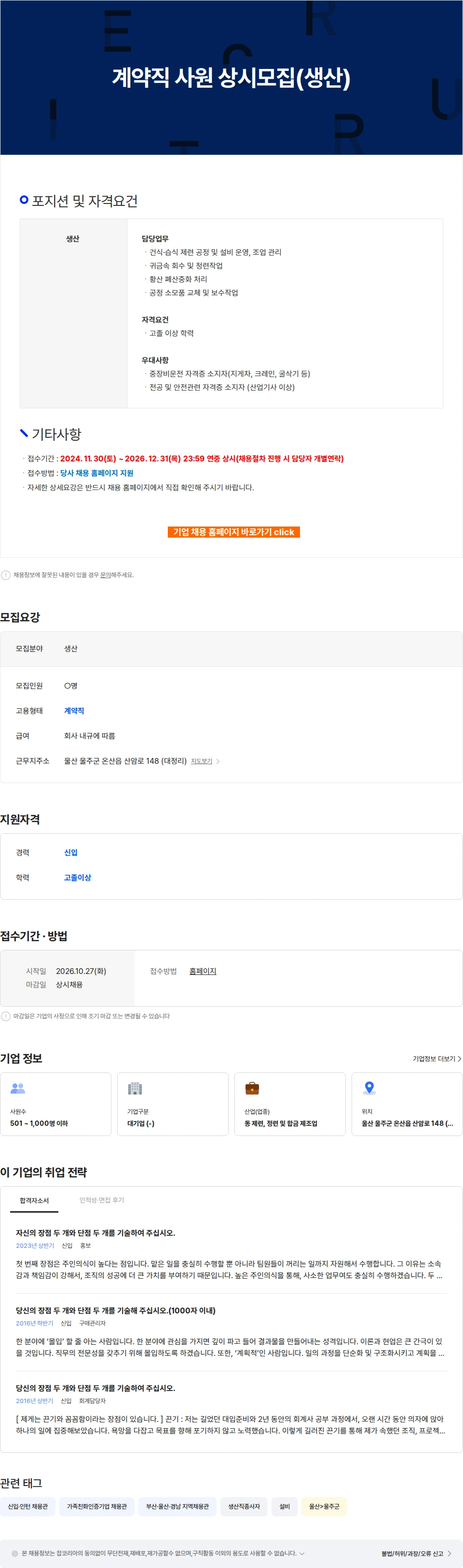Click the excerpt starting 한 분야에 '몰입'
Image resolution: width=463 pixels, height=1568 pixels.
click(x=230, y=1347)
